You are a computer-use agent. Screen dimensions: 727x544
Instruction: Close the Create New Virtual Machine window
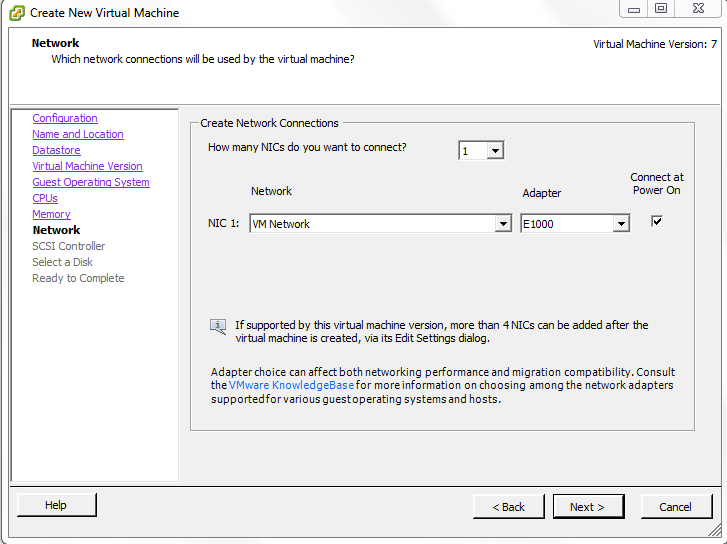click(700, 9)
